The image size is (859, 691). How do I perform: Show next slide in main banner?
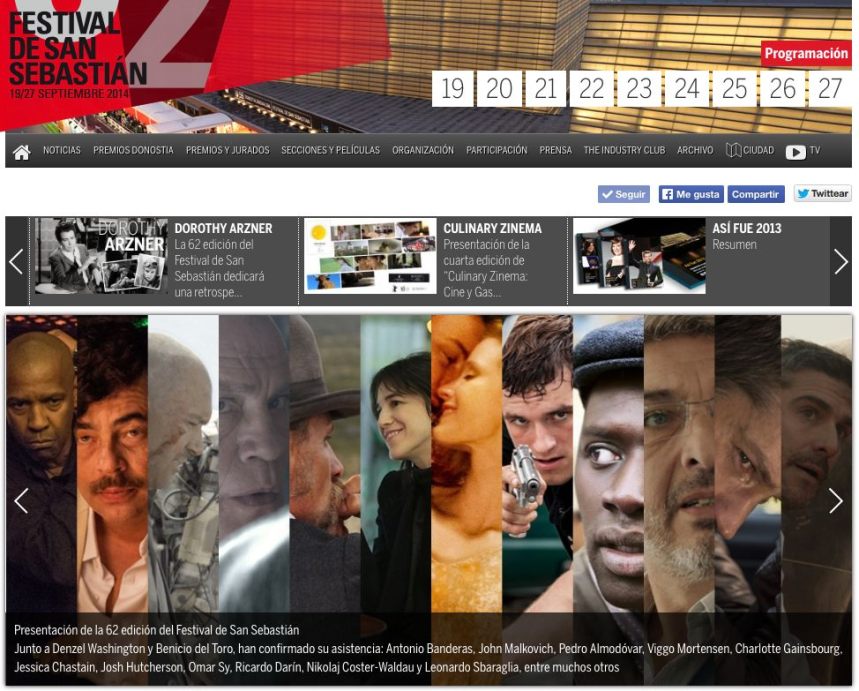pos(835,500)
